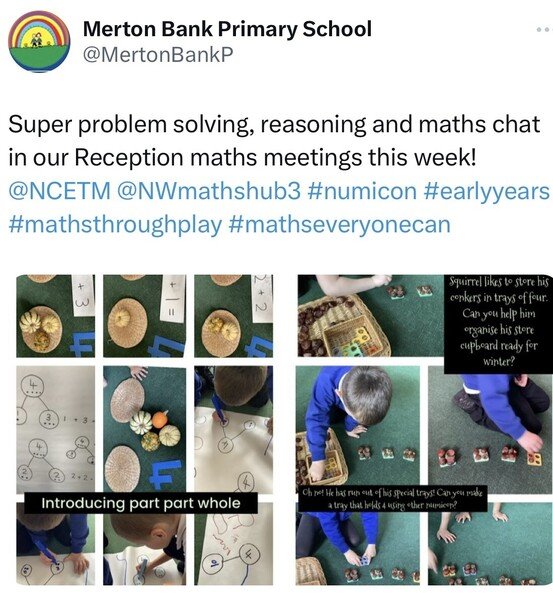Screen dimensions: 553x600
Task: Follow the @NWmathshub3 mention
Action: (x=209, y=191)
